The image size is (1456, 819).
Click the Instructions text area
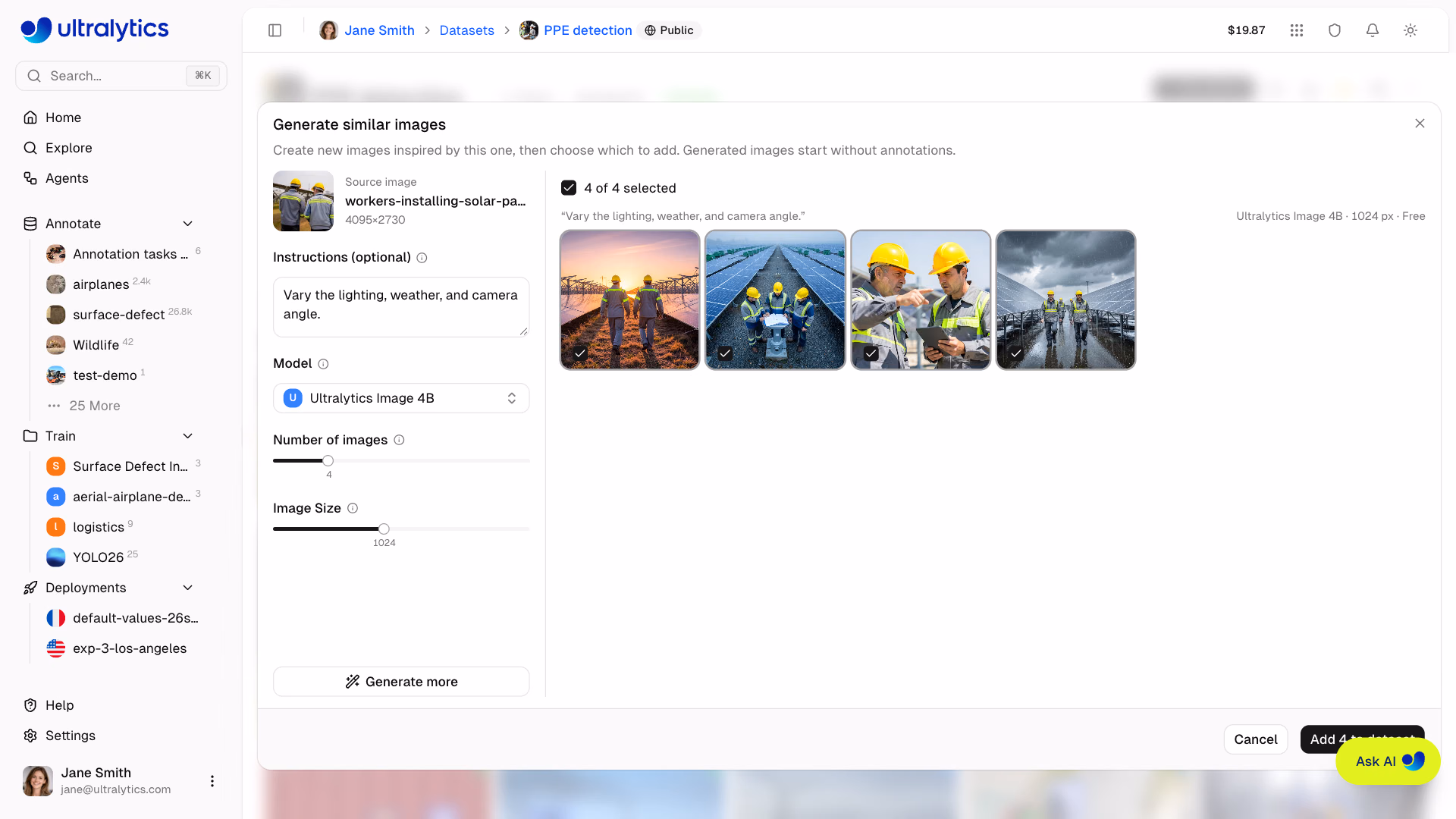click(401, 307)
